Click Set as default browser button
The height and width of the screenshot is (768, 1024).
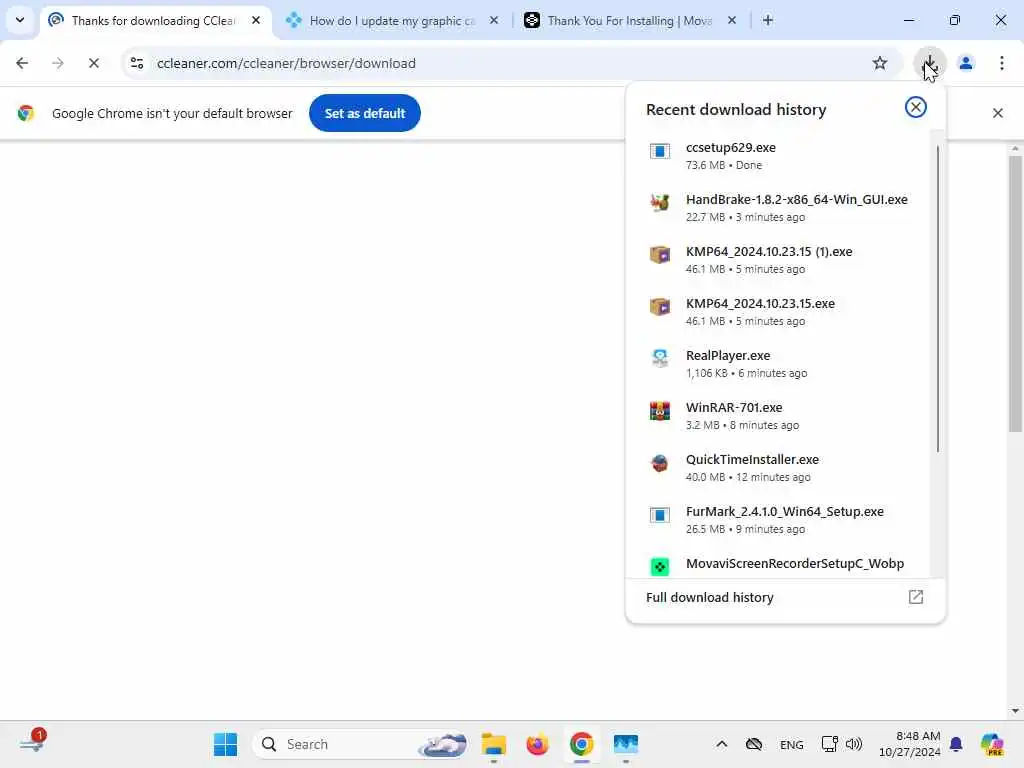point(365,113)
